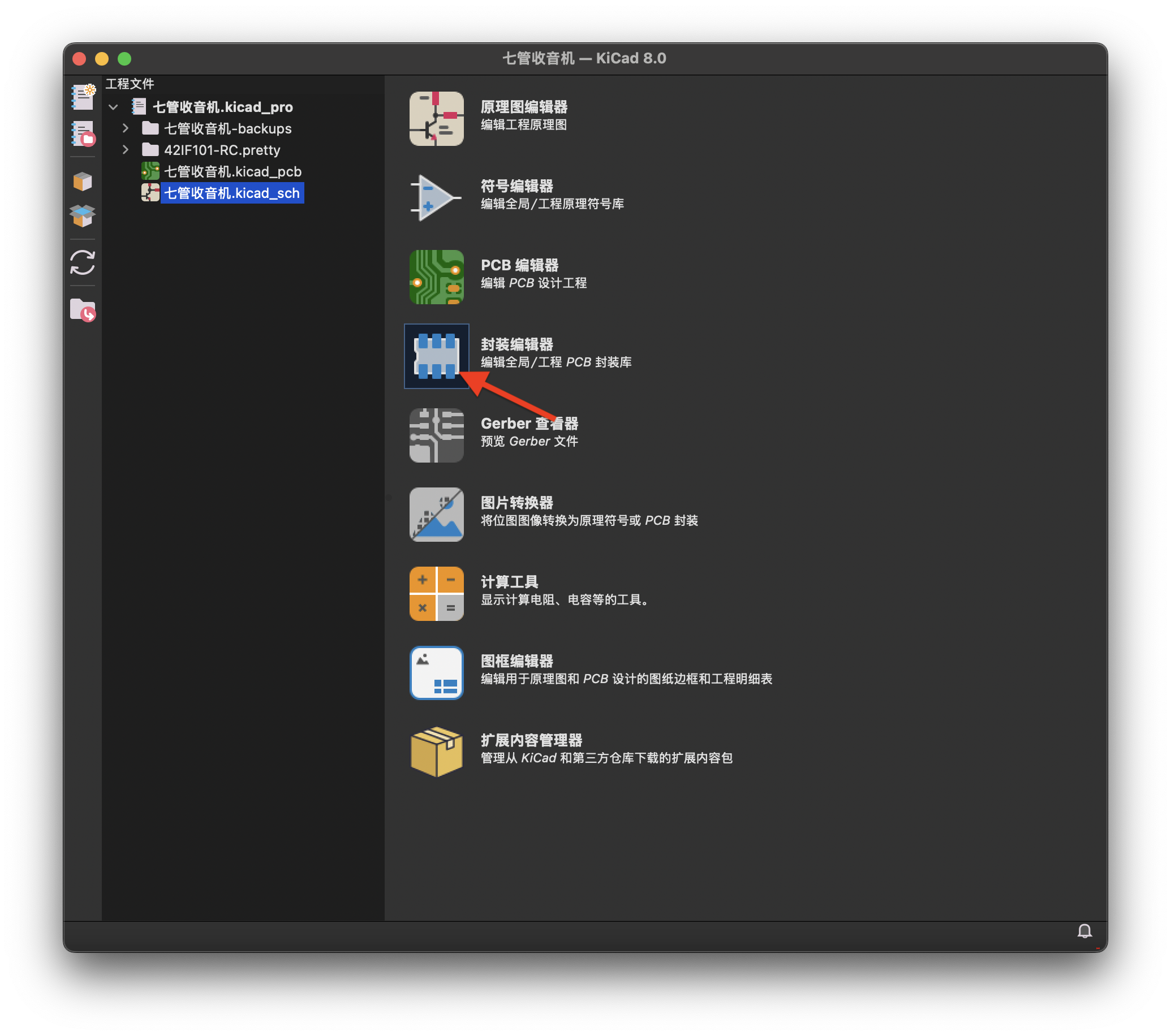Screen dimensions: 1171x1036
Task: Click the Open Project sidebar icon
Action: (x=83, y=133)
